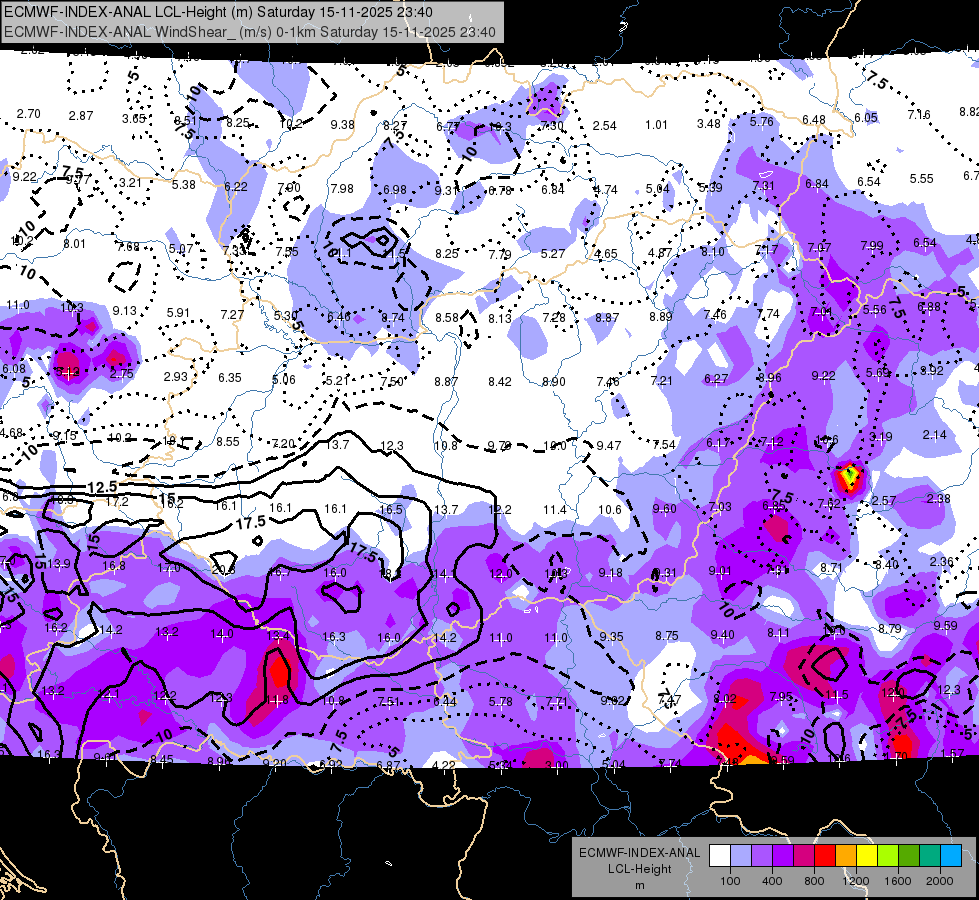Click legend value 2000
This screenshot has width=979, height=900.
click(x=940, y=881)
